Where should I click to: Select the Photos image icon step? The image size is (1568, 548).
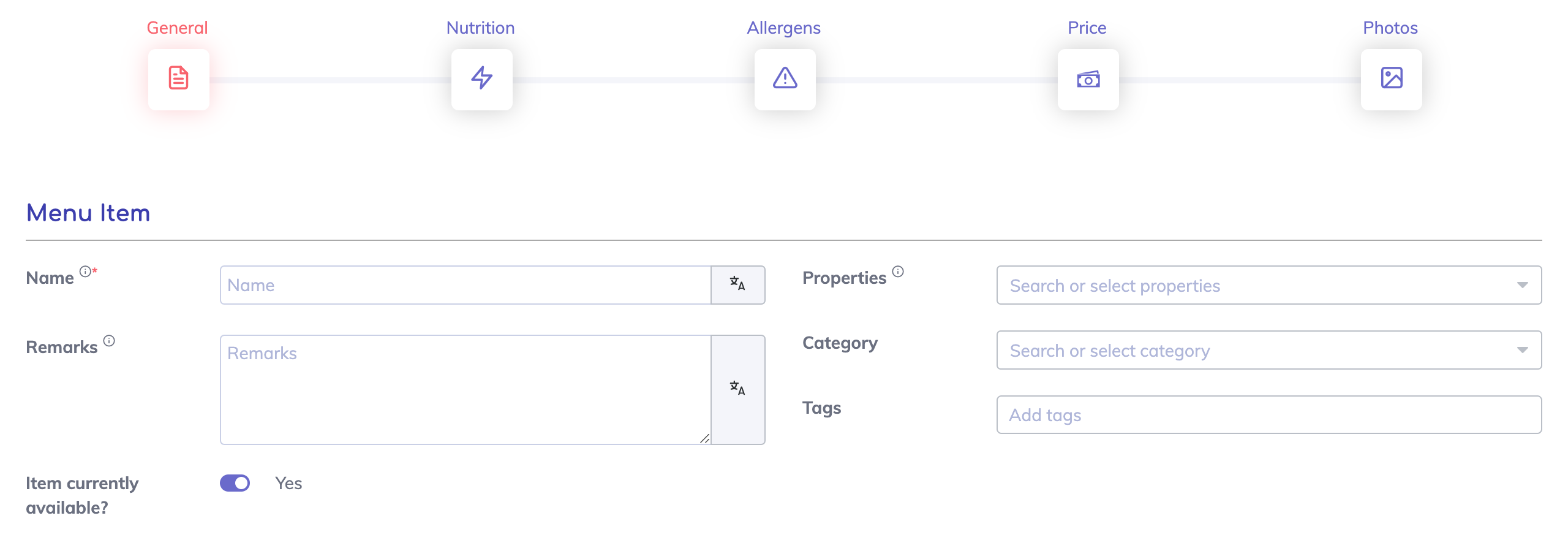pos(1391,79)
